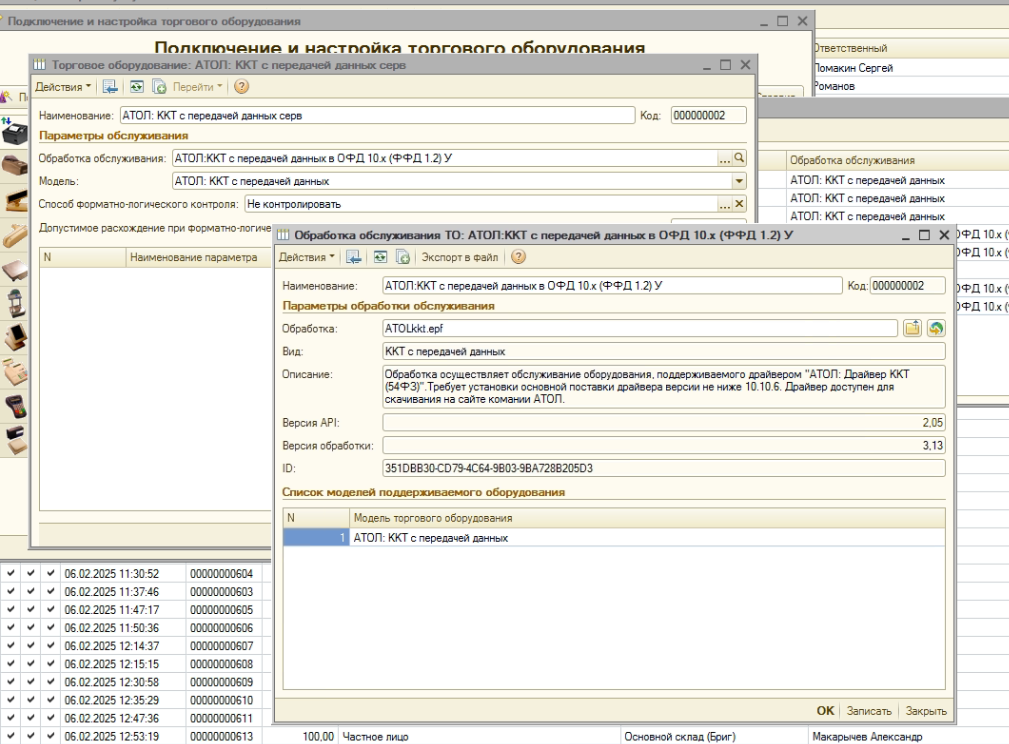This screenshot has height=744, width=1009.
Task: Click the ellipsis button of Способ форматно-логического контроля
Action: (x=725, y=204)
